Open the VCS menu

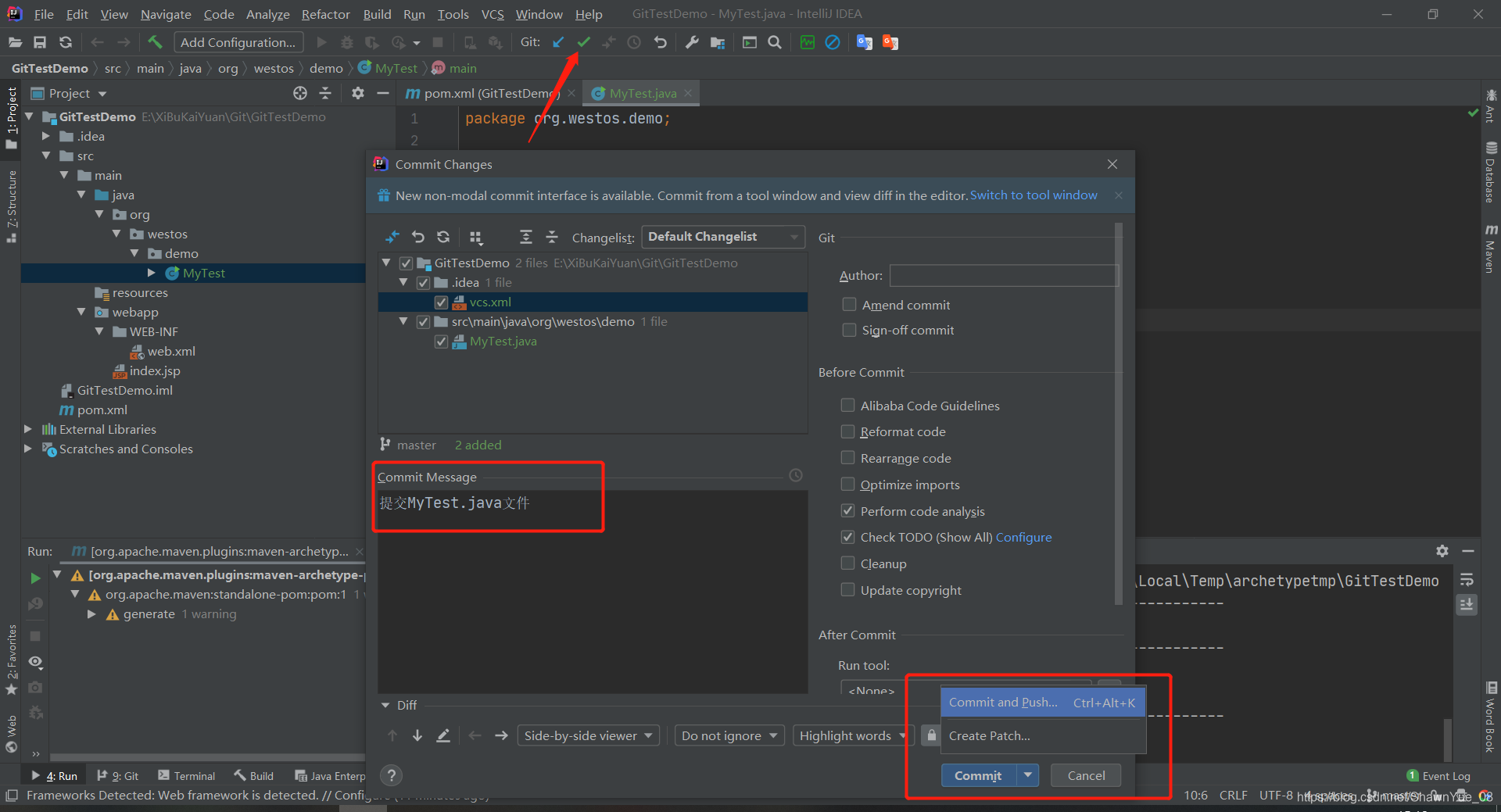pos(493,14)
